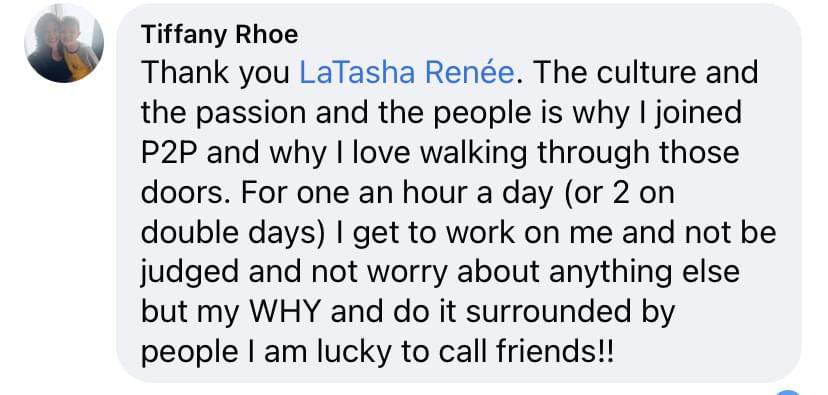Click the word "WHY" in the comment
The image size is (828, 395).
point(285,313)
